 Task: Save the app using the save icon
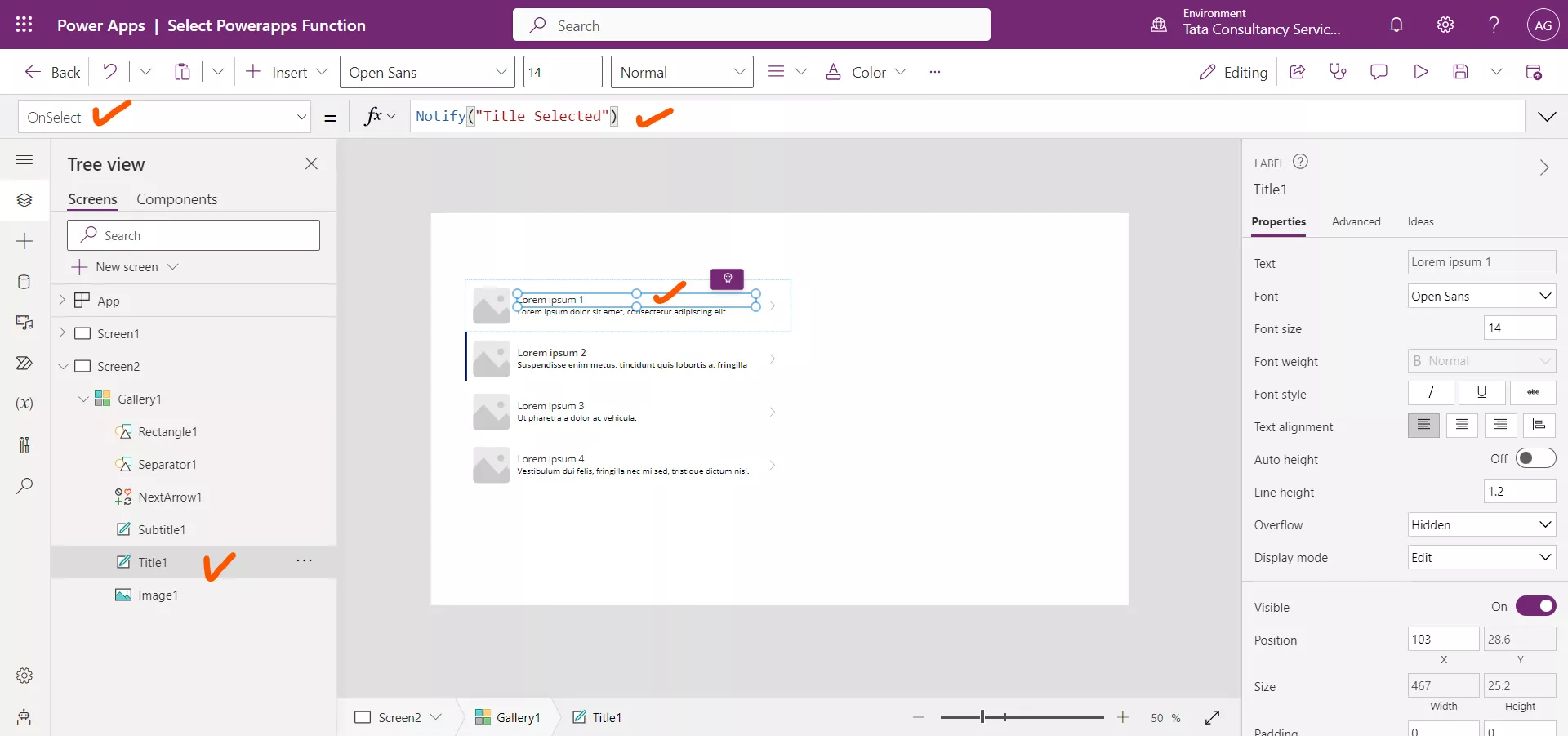point(1461,71)
